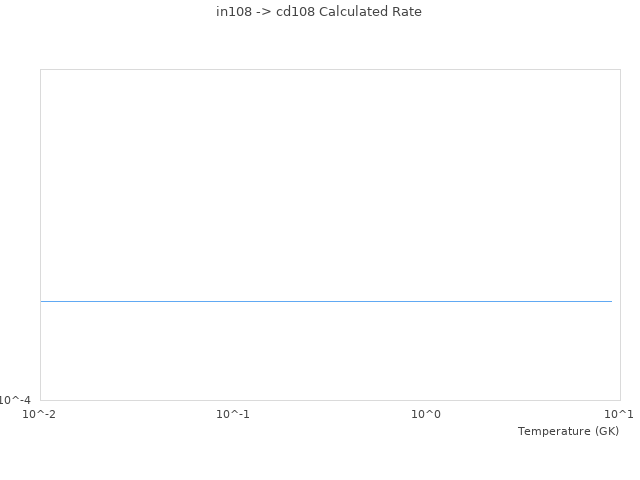640x480 pixels.
Task: Click the right end of the rate line
Action: click(x=611, y=301)
